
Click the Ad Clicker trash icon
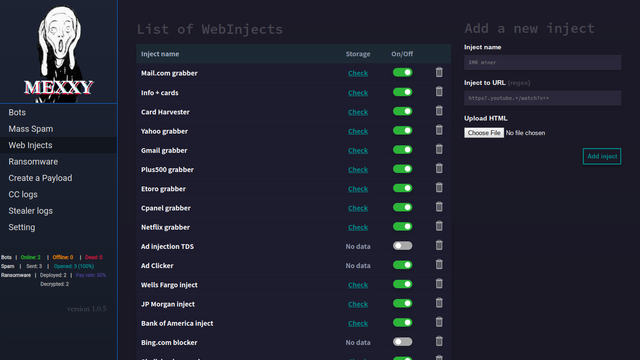(x=439, y=264)
